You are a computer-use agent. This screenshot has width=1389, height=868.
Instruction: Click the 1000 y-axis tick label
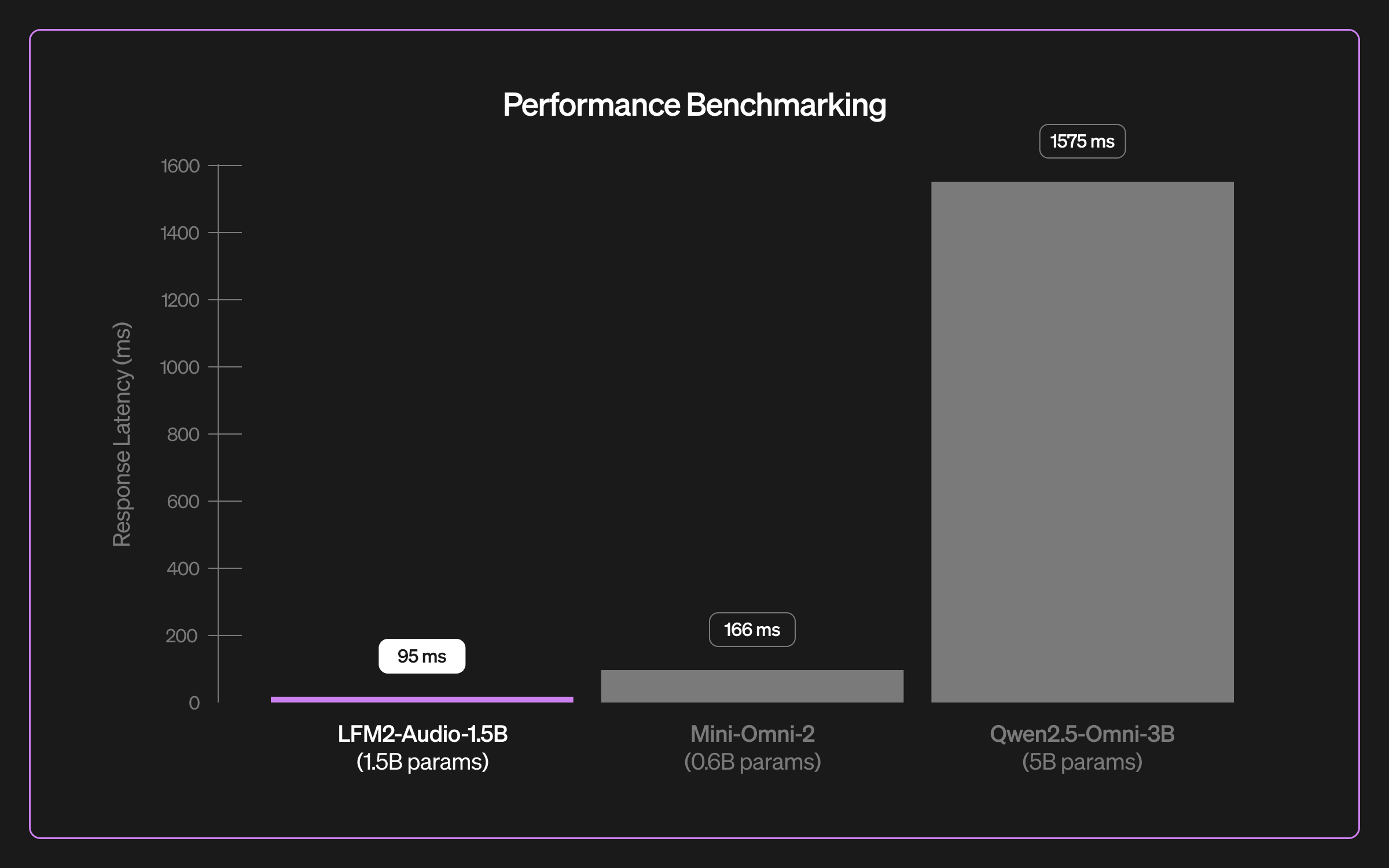click(180, 367)
